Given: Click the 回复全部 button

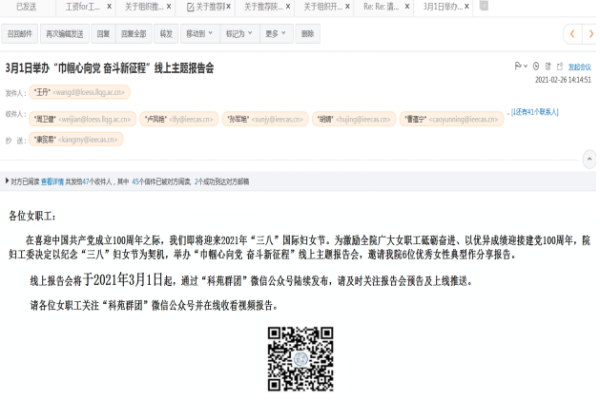Looking at the screenshot, I should tap(133, 33).
